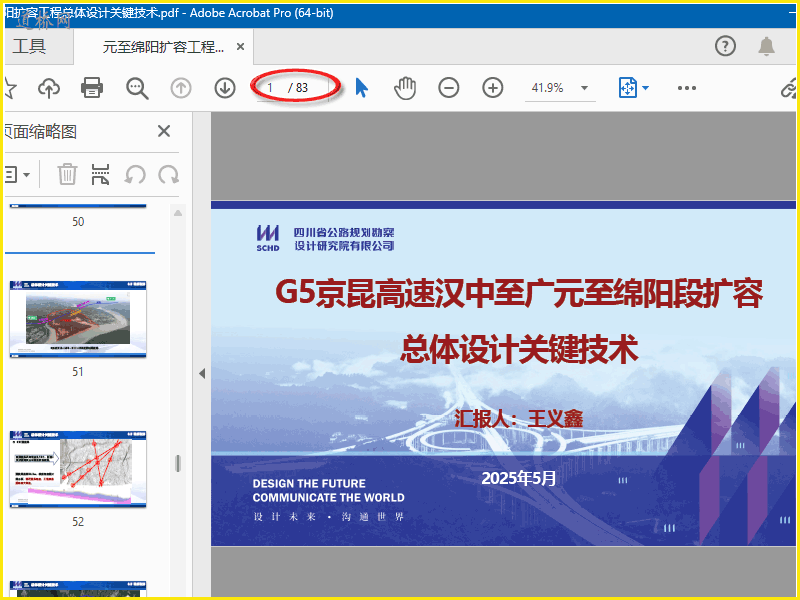Open the help question mark icon
The image size is (800, 600).
(725, 46)
